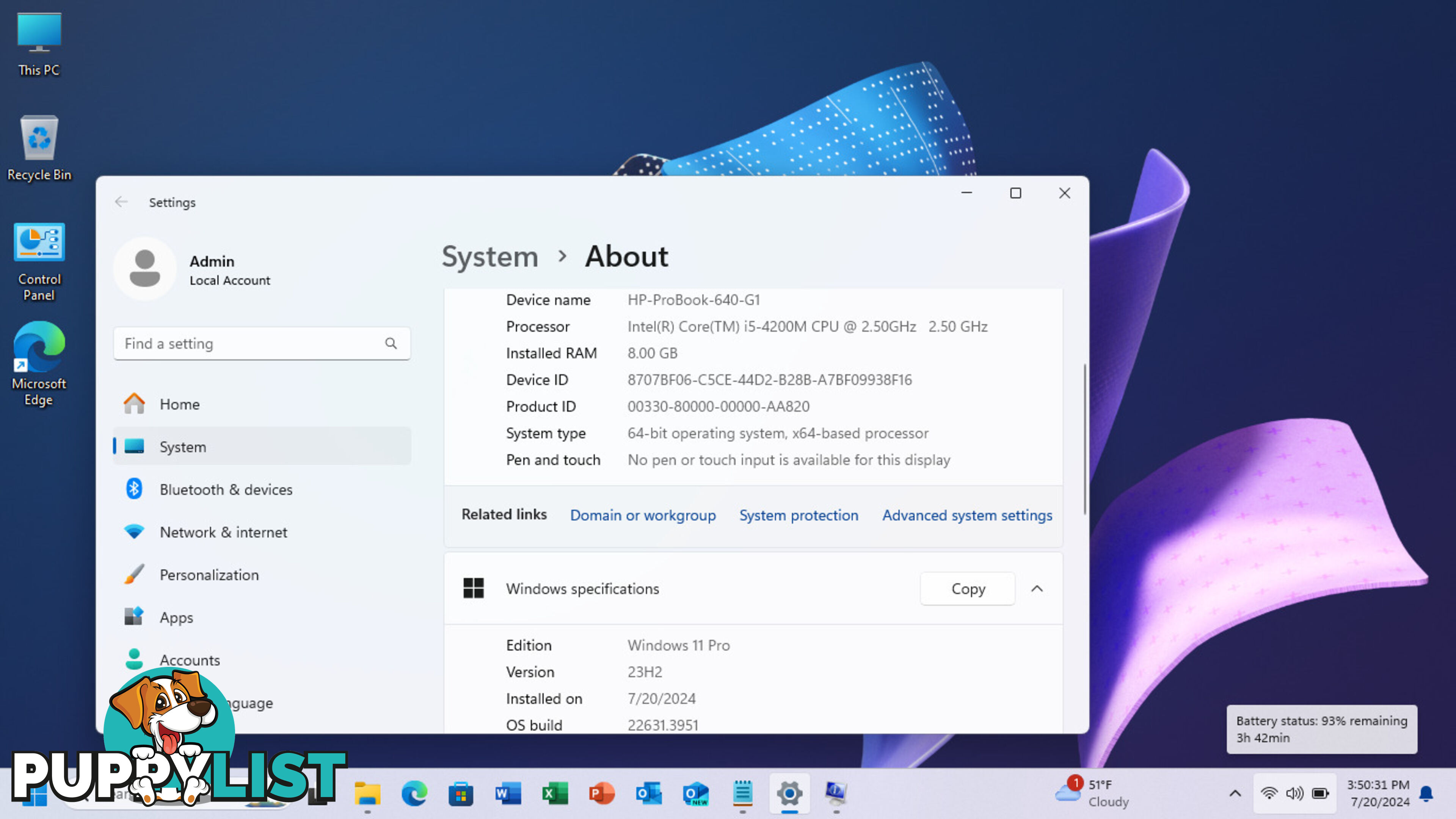The height and width of the screenshot is (819, 1456).
Task: Launch PowerPoint from taskbar
Action: [x=602, y=794]
